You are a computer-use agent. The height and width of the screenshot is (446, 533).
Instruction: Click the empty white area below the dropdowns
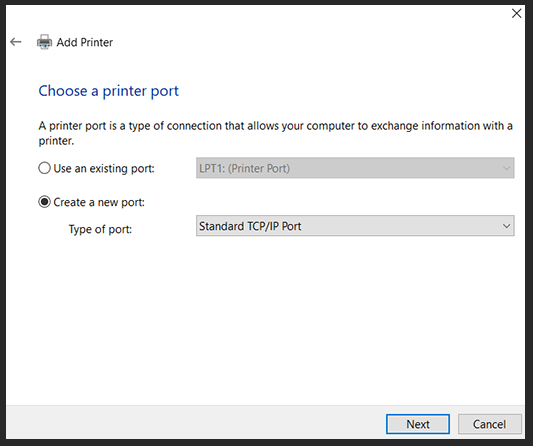point(265,320)
